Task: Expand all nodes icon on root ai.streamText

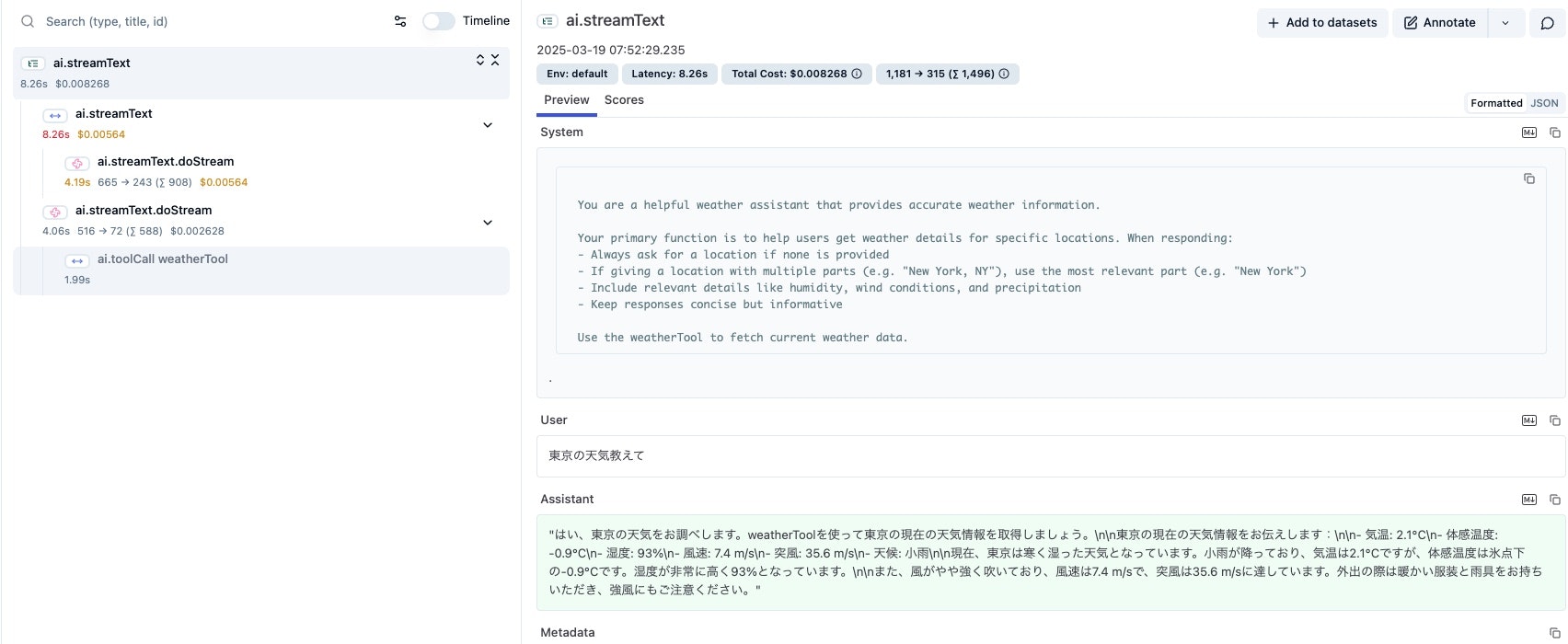Action: click(480, 60)
